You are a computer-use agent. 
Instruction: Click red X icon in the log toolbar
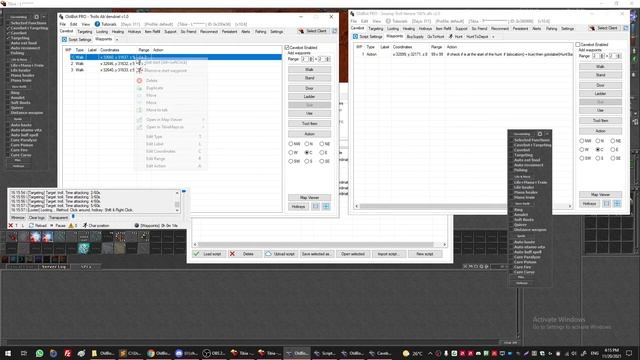pyautogui.click(x=11, y=225)
